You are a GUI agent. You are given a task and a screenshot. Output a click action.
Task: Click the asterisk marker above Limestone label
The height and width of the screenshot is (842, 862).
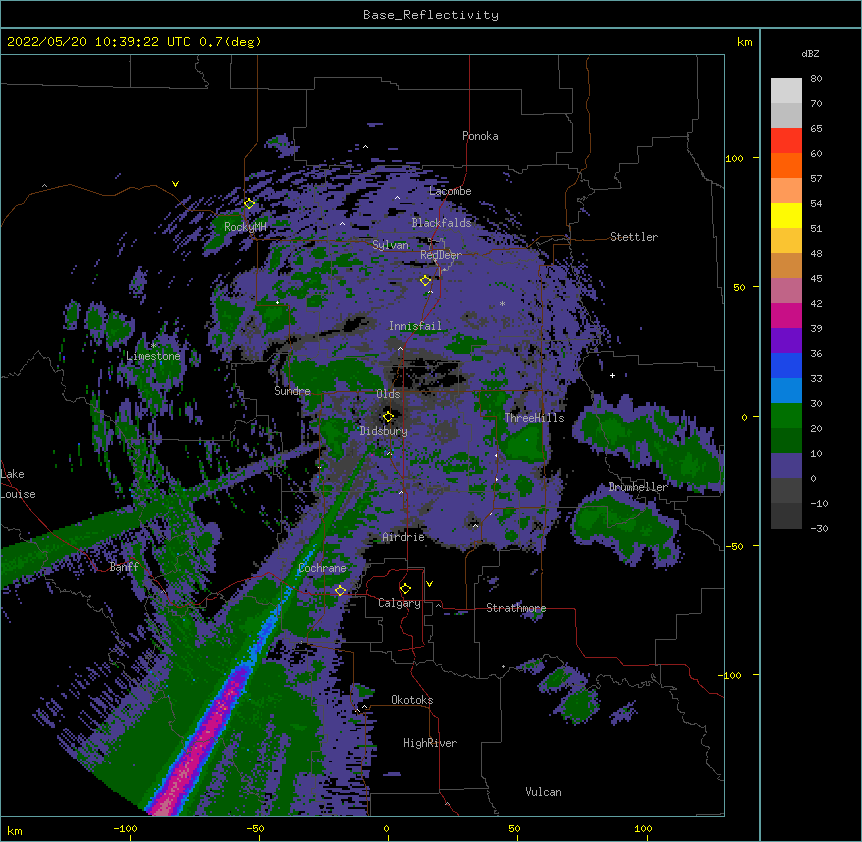click(x=153, y=345)
